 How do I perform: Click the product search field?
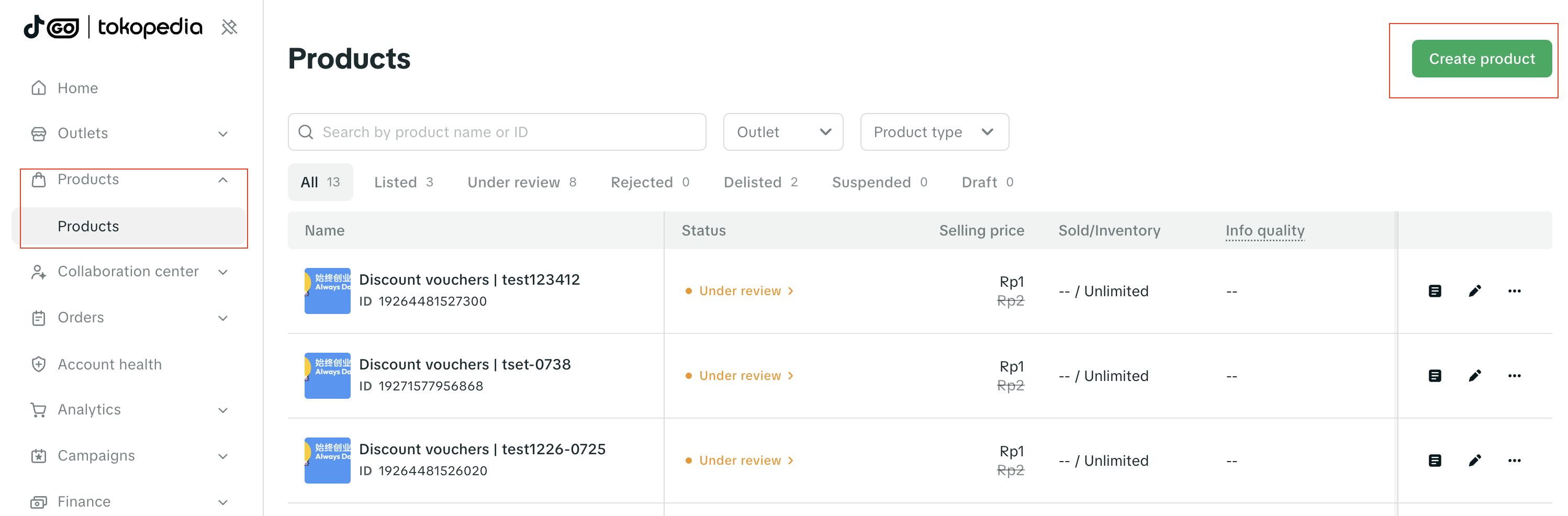coord(497,132)
